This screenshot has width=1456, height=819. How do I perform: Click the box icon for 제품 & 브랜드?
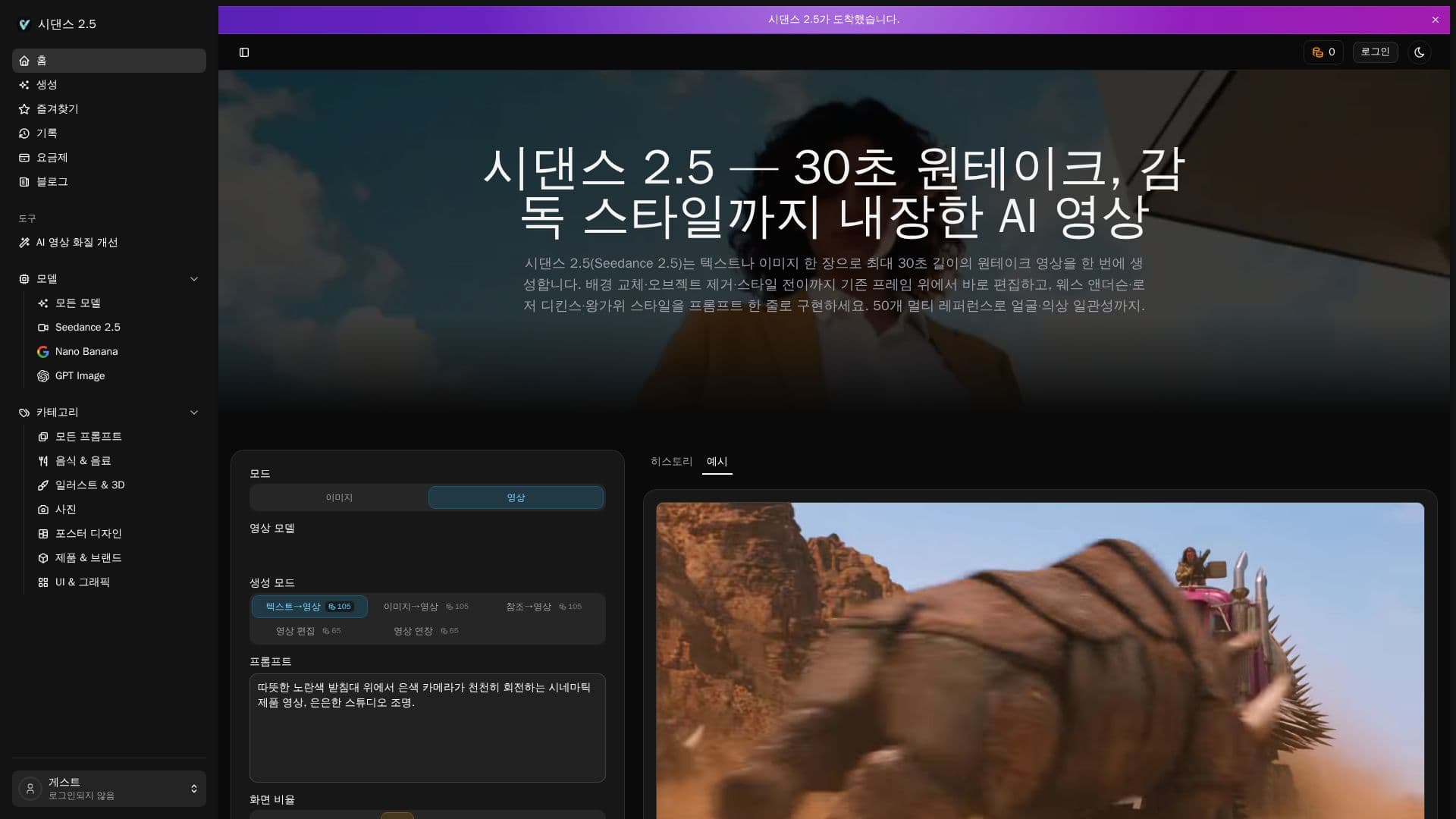click(43, 558)
